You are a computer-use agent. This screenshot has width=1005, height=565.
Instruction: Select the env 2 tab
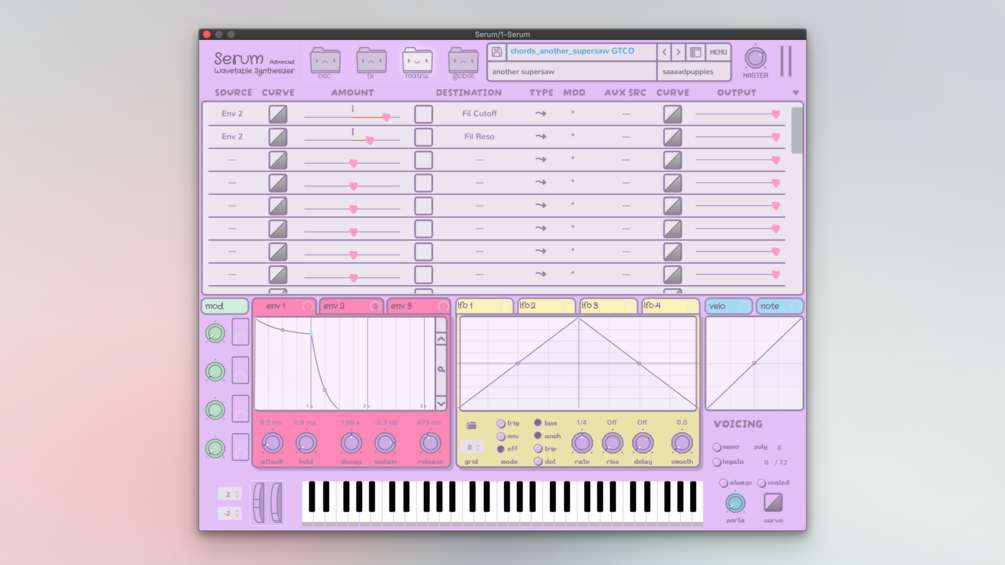click(x=351, y=306)
